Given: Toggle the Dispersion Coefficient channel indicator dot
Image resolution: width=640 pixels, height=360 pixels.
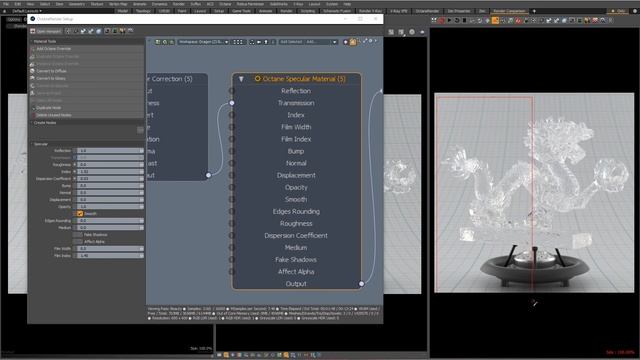Looking at the screenshot, I should [x=74, y=178].
